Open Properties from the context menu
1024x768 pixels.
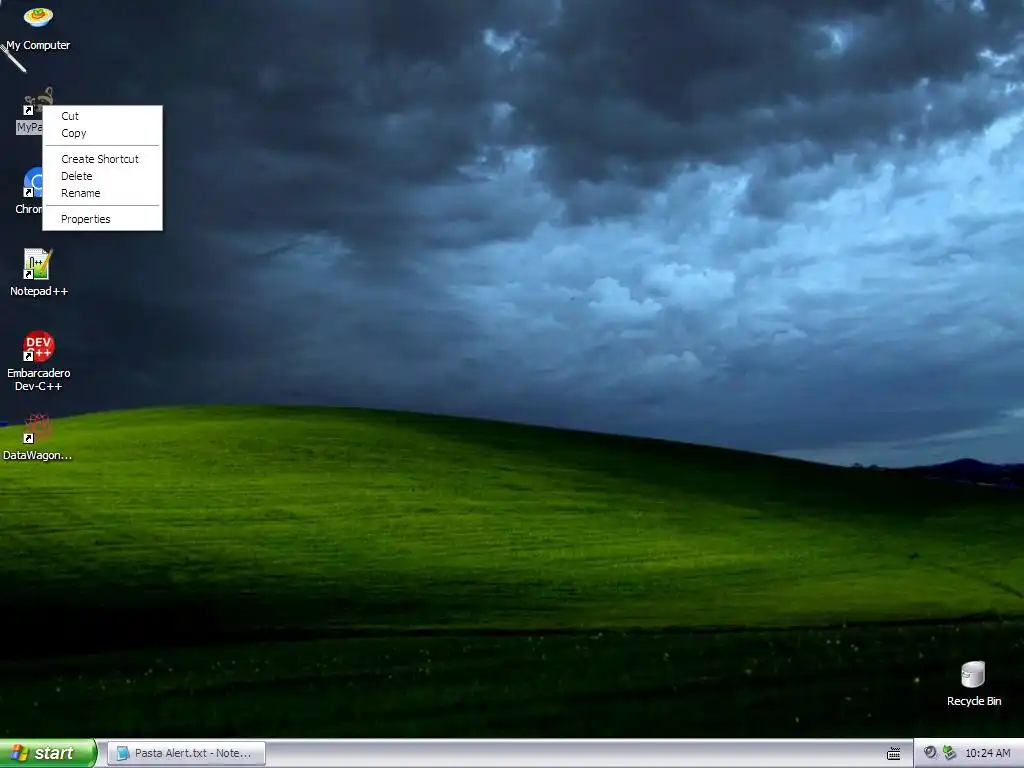[x=103, y=219]
